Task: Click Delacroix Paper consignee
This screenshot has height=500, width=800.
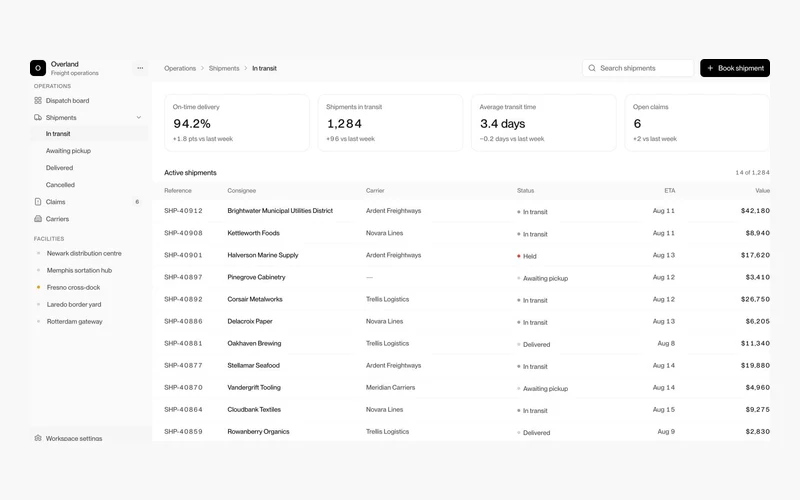Action: [250, 321]
